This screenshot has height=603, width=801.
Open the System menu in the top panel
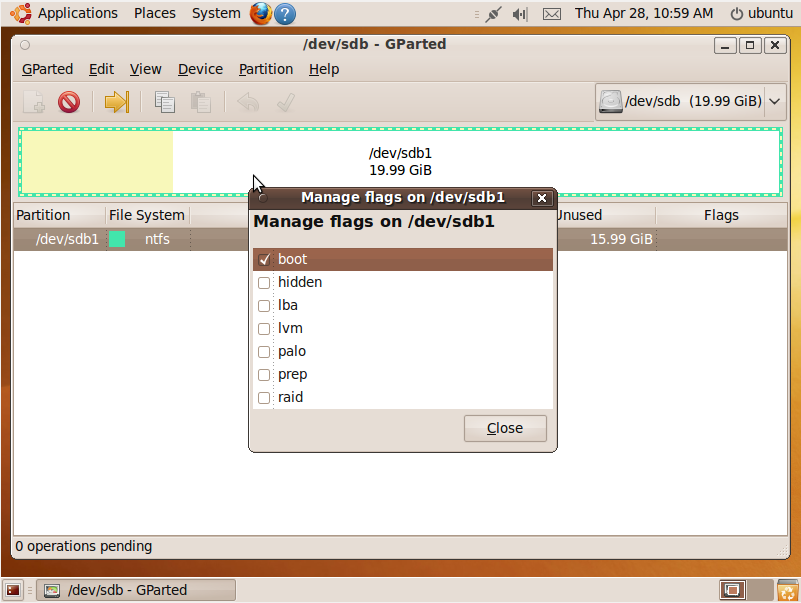216,13
